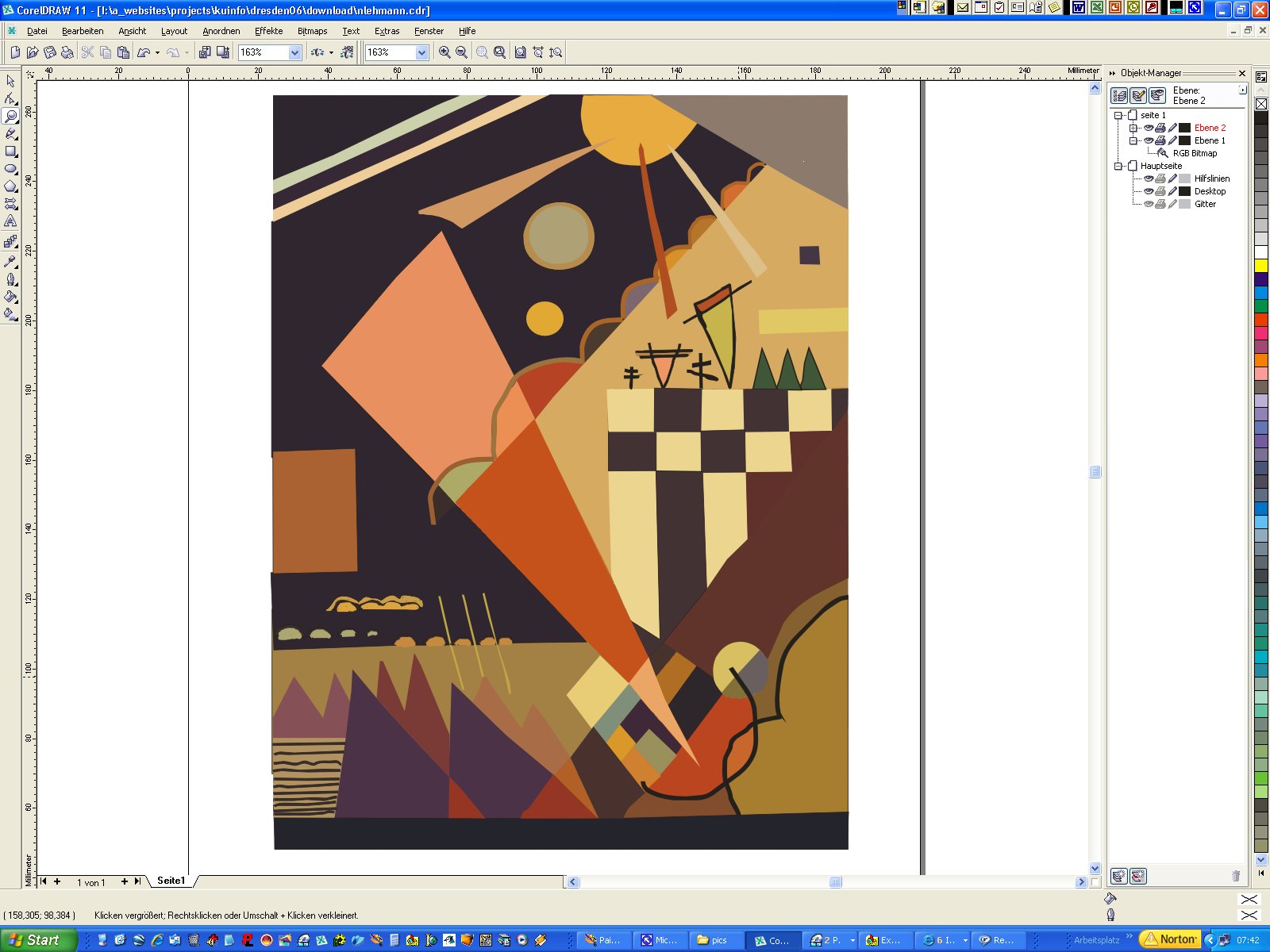Open the Anordnen menu
1270x952 pixels.
(221, 31)
